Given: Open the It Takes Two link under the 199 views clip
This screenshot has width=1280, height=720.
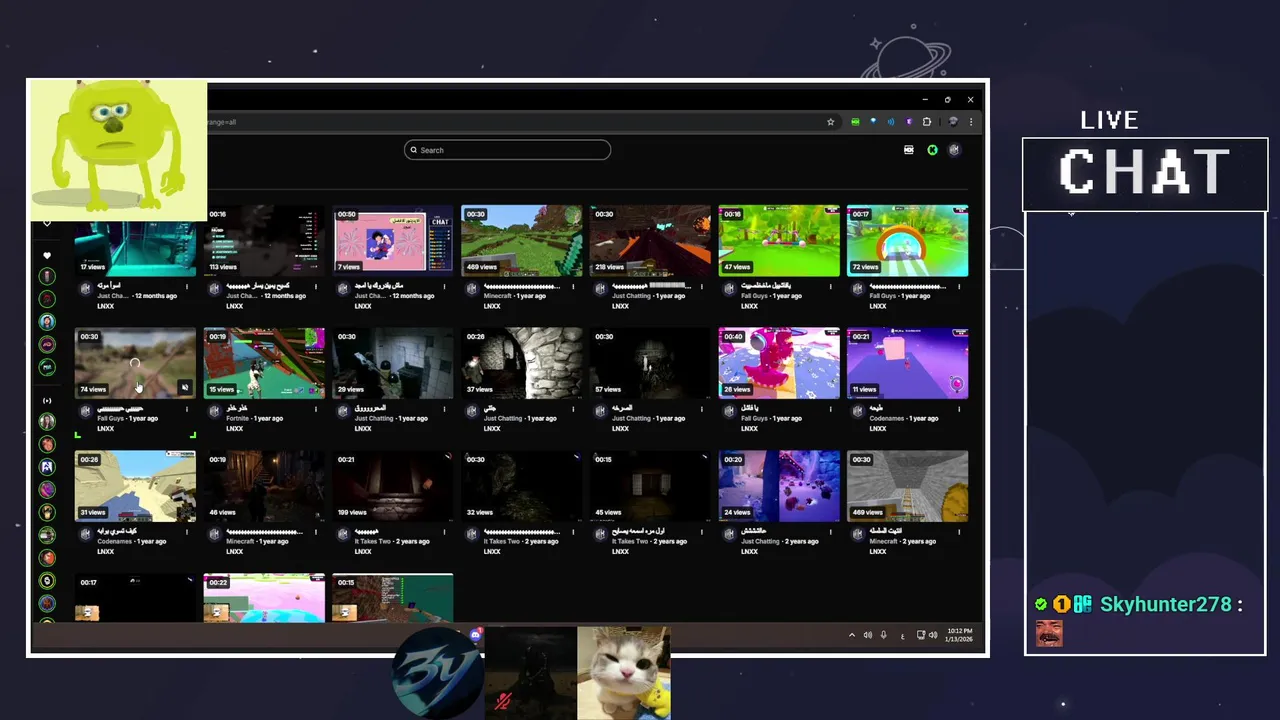Looking at the screenshot, I should pyautogui.click(x=374, y=542).
